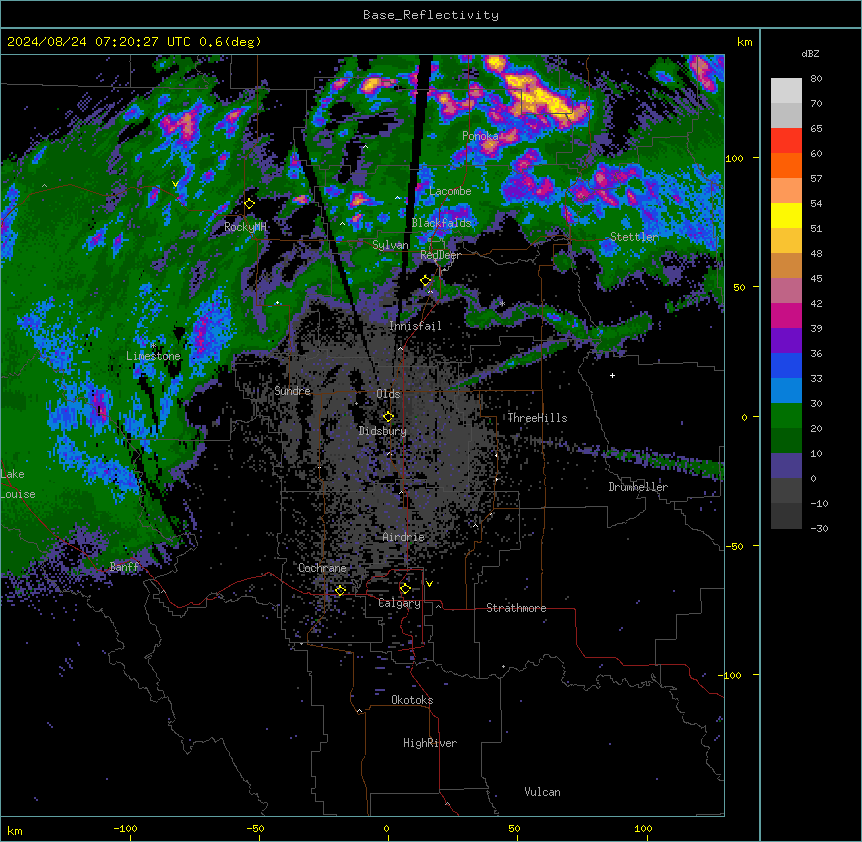Click the km unit label on the vertical axis
The height and width of the screenshot is (842, 862).
[x=745, y=42]
